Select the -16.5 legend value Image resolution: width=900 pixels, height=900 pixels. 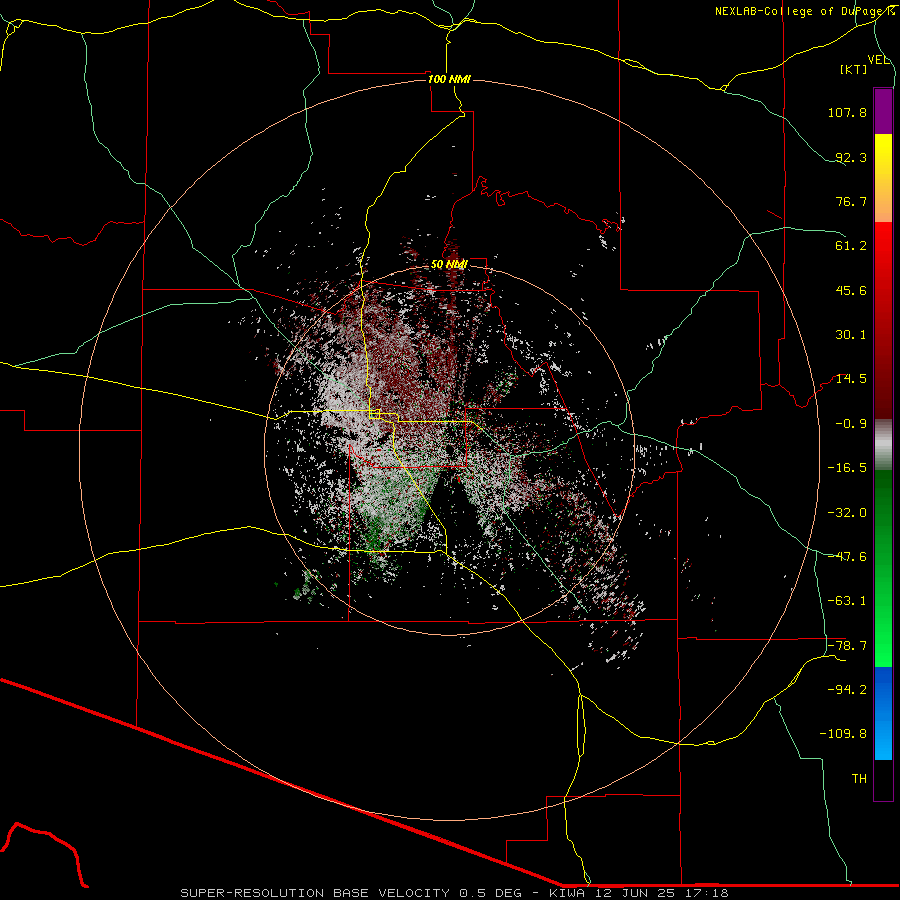(847, 468)
